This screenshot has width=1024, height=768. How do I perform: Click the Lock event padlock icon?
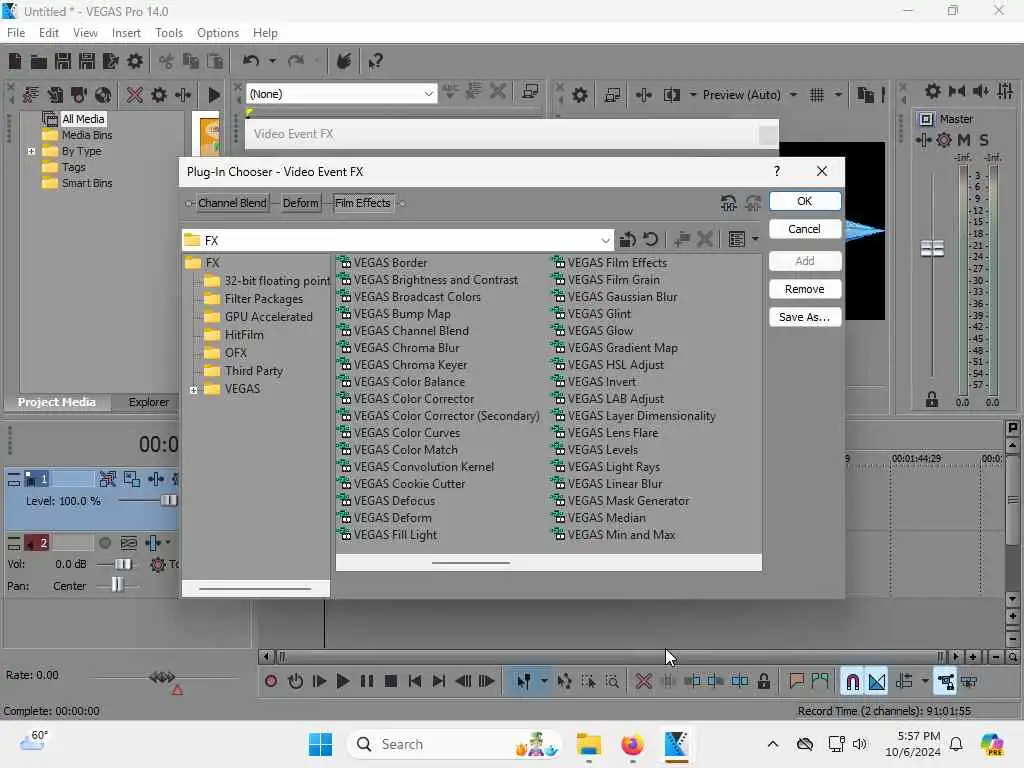[763, 681]
